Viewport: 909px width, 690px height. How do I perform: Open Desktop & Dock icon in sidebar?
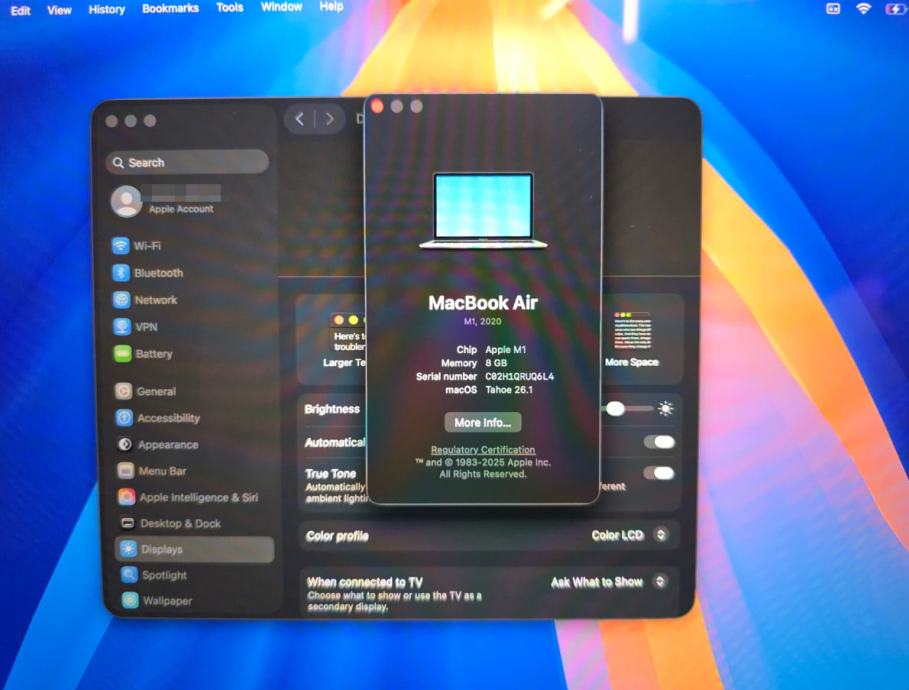tap(128, 523)
